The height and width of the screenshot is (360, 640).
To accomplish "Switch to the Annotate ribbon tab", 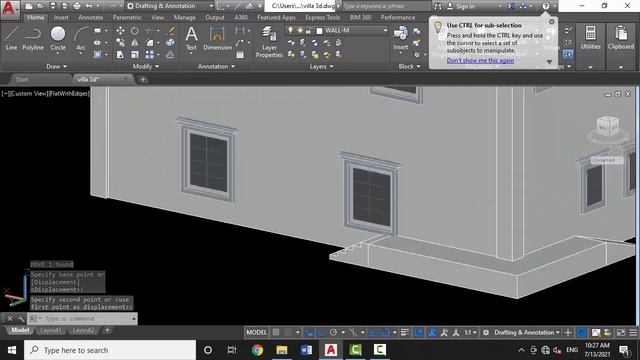I will pyautogui.click(x=91, y=18).
